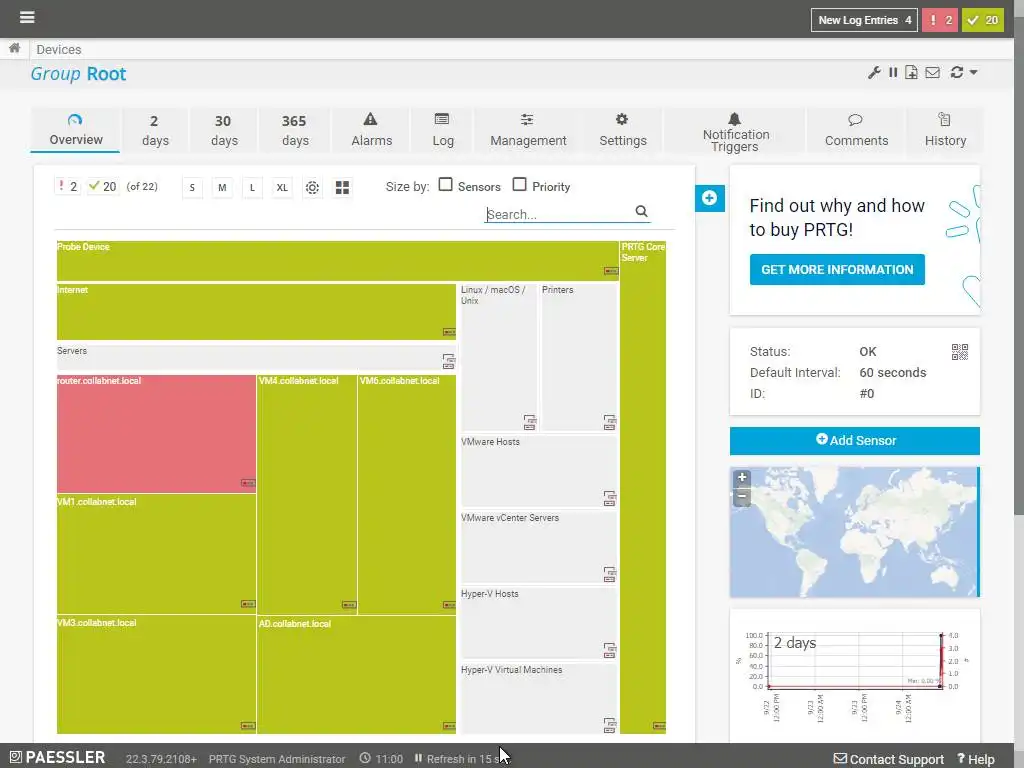
Task: Open the Comments tab
Action: pyautogui.click(x=856, y=130)
